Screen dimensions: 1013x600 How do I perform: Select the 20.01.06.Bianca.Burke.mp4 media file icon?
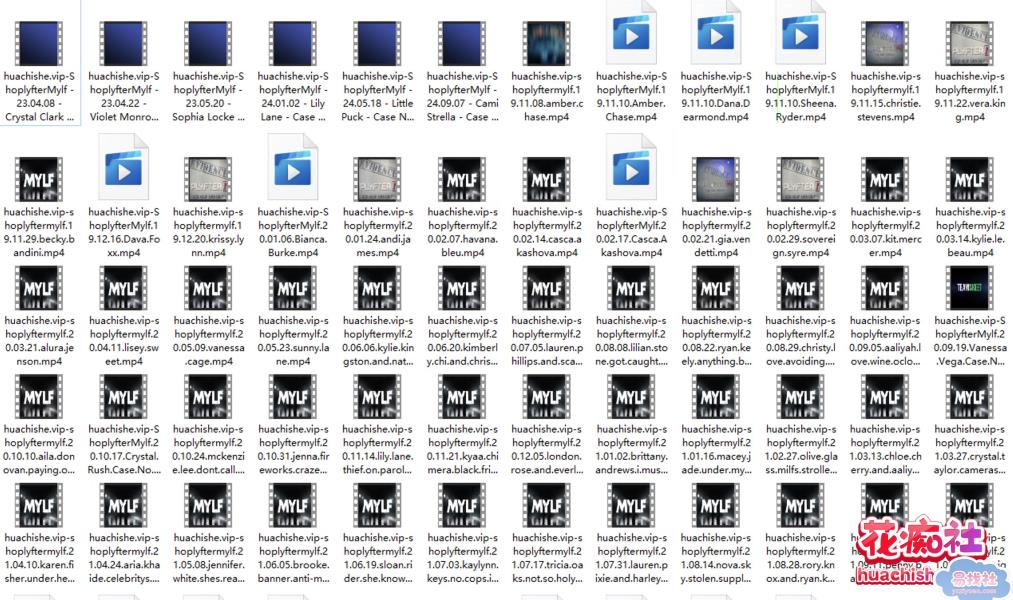(293, 168)
